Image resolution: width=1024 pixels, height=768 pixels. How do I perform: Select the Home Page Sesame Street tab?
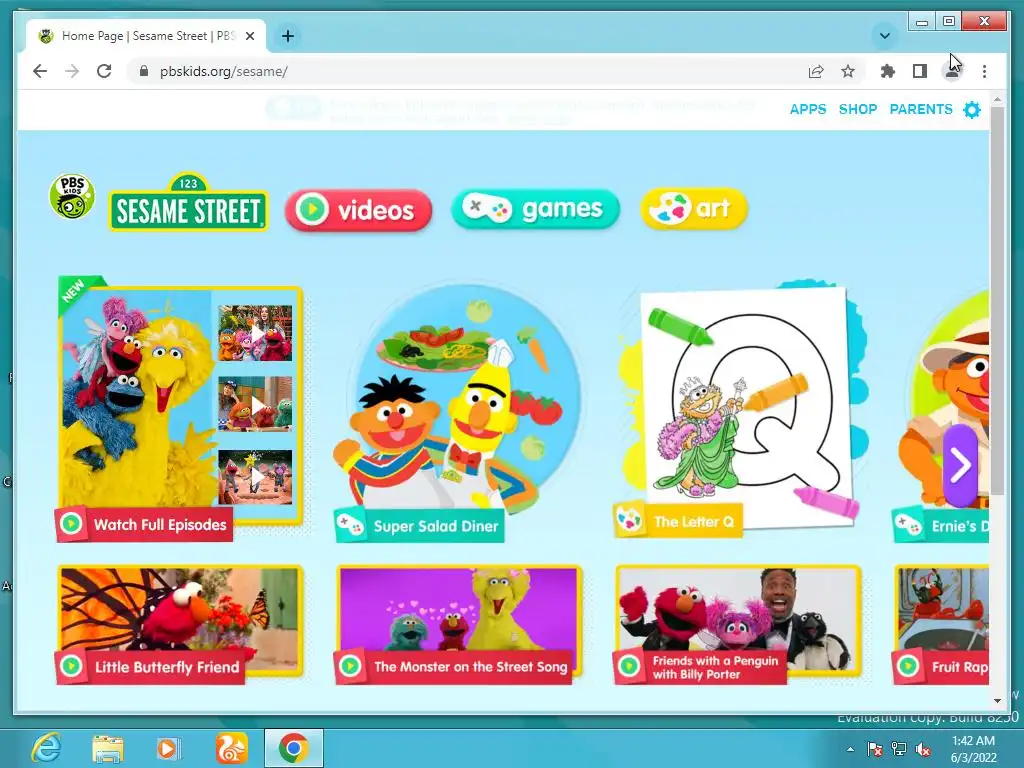pyautogui.click(x=146, y=36)
